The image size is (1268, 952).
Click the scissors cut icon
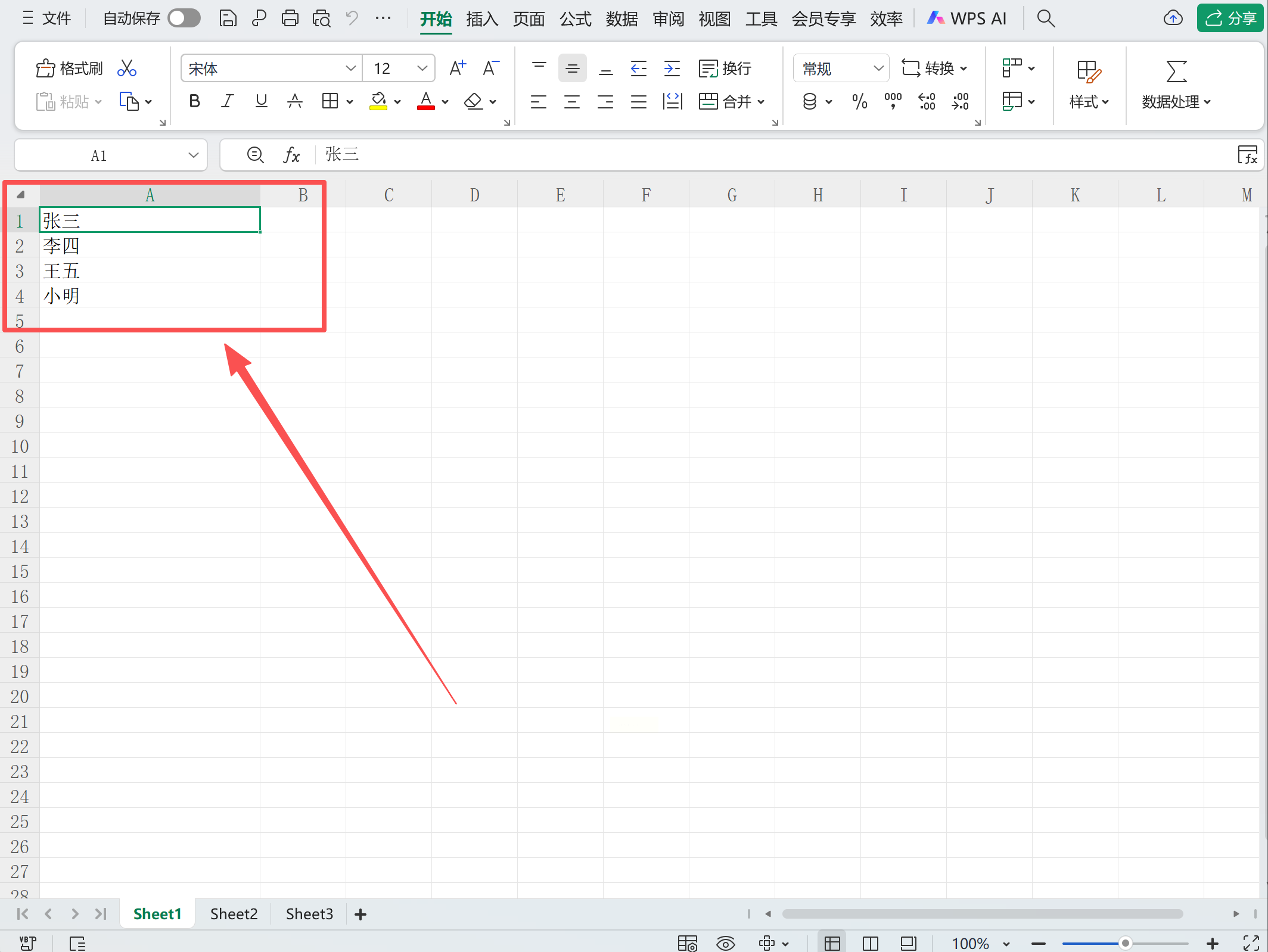(x=127, y=69)
